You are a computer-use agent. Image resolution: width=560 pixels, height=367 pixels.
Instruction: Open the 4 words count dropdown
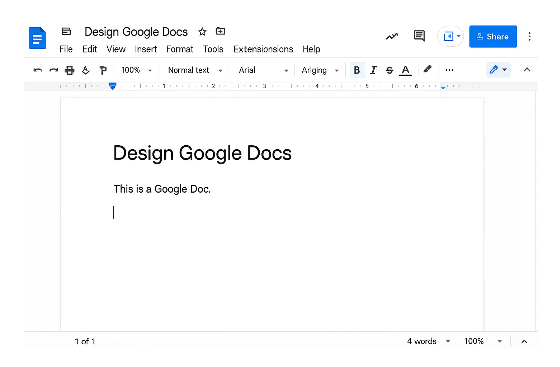point(428,342)
